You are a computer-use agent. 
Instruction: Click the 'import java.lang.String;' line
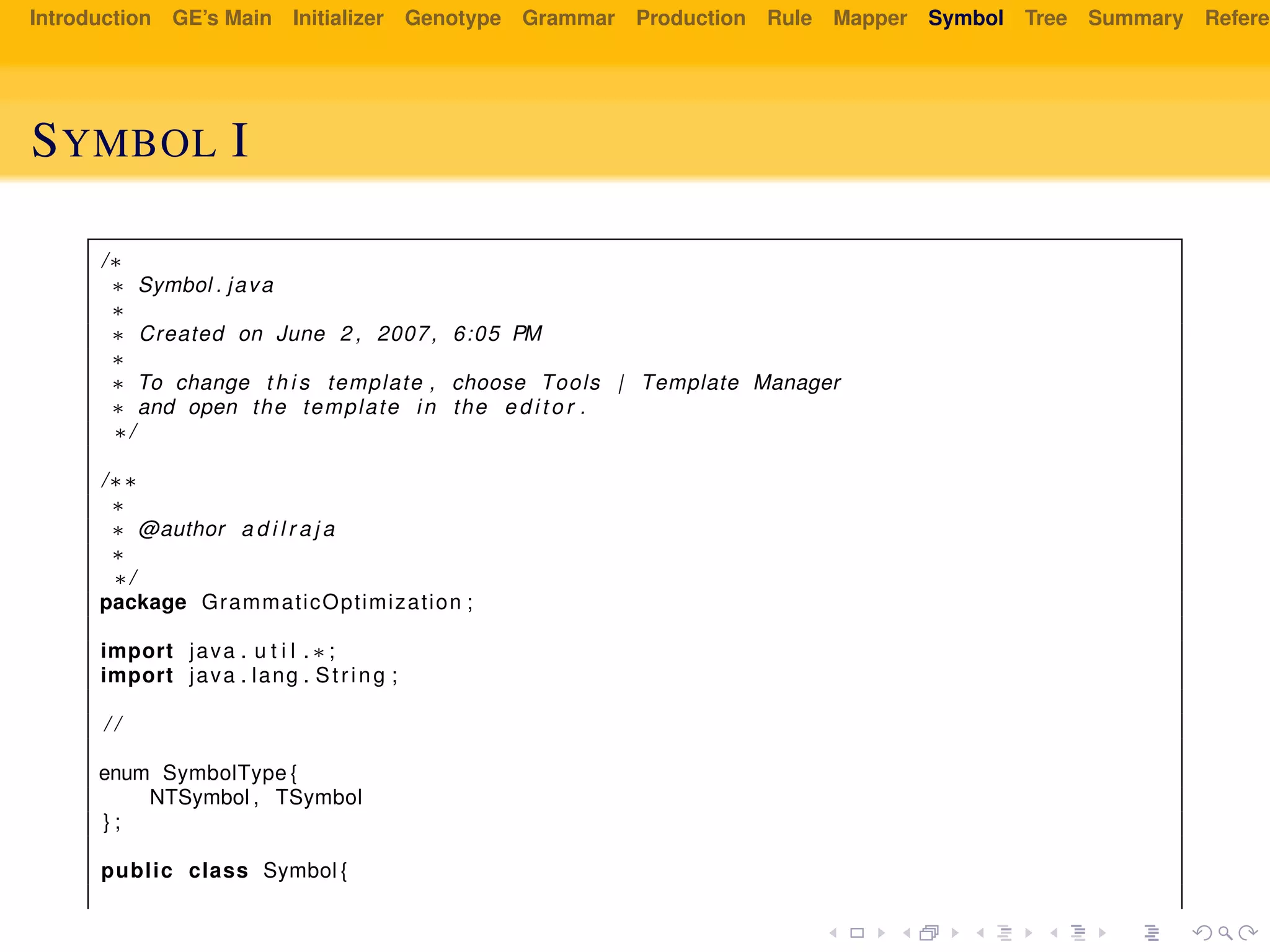(x=249, y=675)
